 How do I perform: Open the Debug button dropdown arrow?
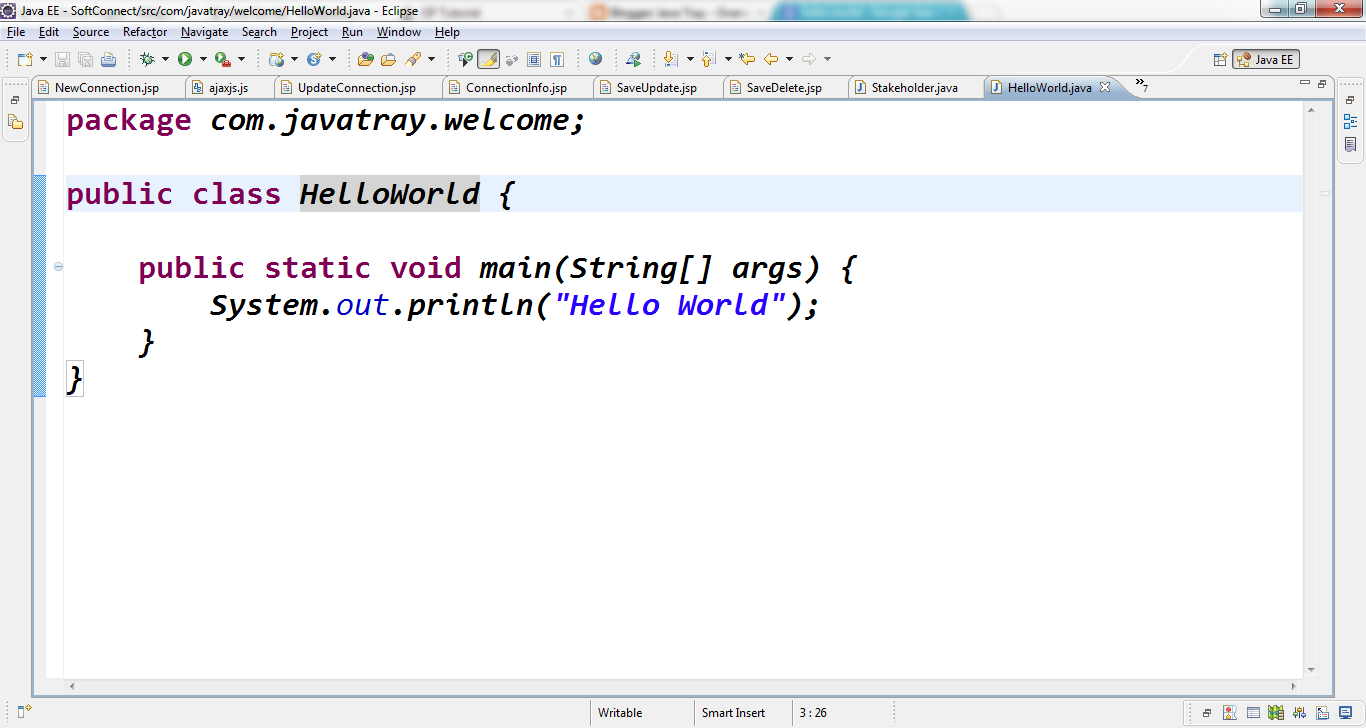click(166, 58)
